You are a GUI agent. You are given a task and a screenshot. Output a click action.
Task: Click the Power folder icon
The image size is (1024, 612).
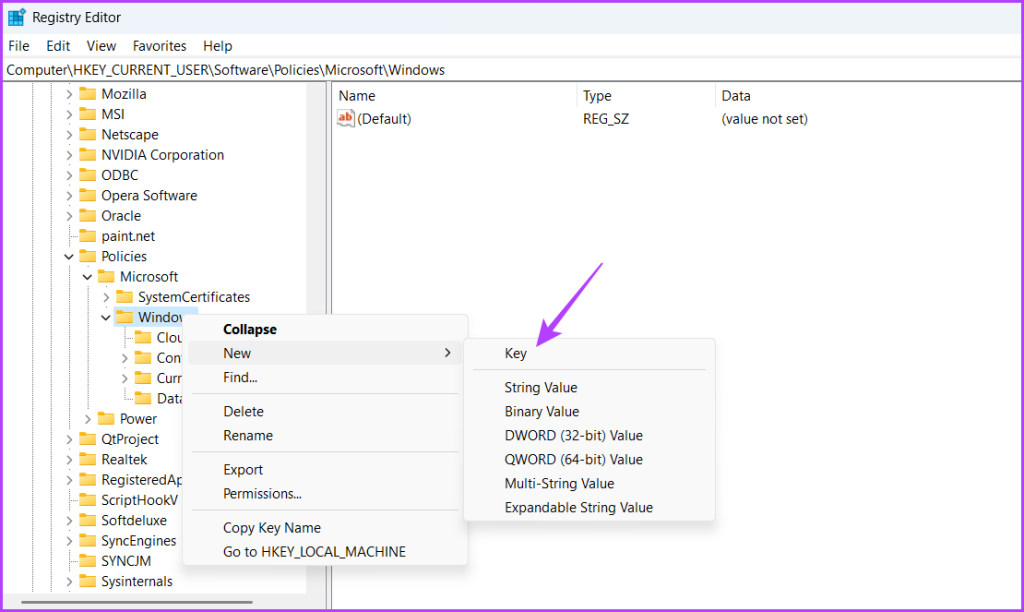click(x=106, y=418)
